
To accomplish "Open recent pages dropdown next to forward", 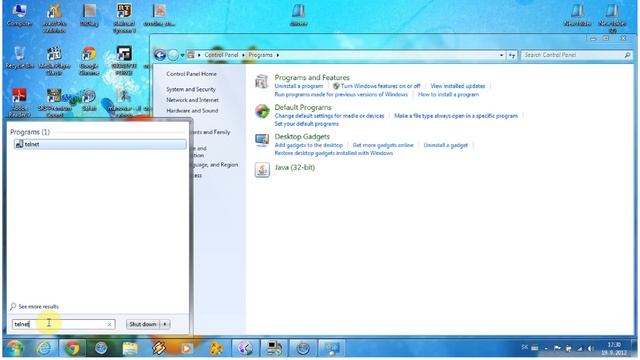I will click(x=182, y=55).
